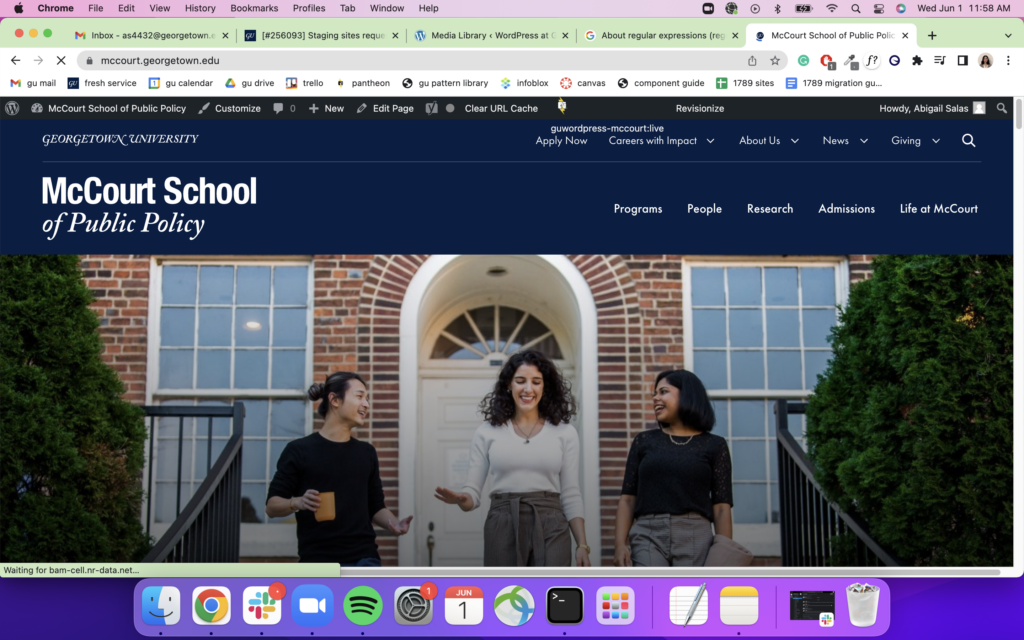Open the Chrome three-dot menu
The height and width of the screenshot is (640, 1024).
tap(1008, 60)
